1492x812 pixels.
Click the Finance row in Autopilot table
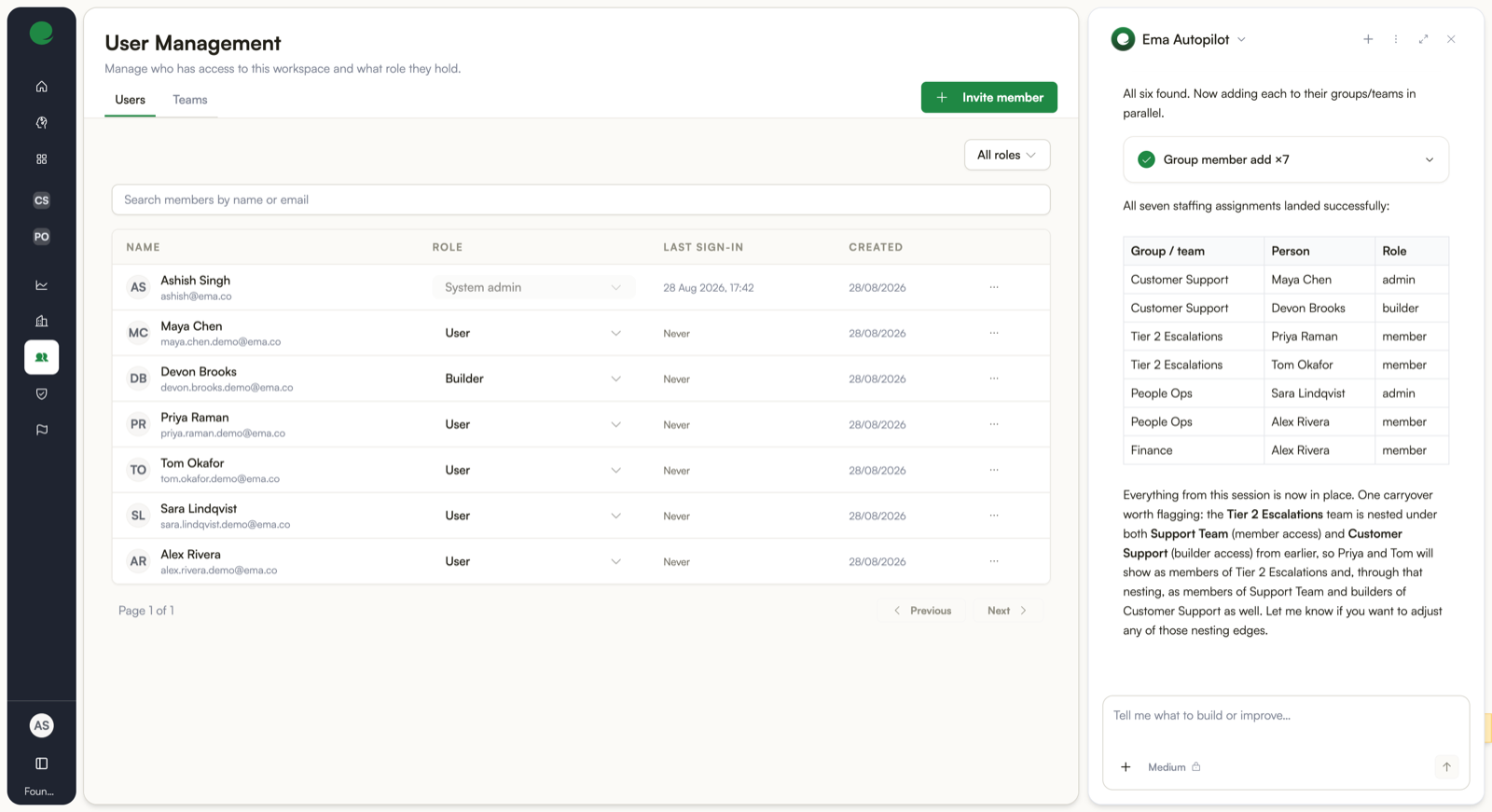coord(1286,450)
